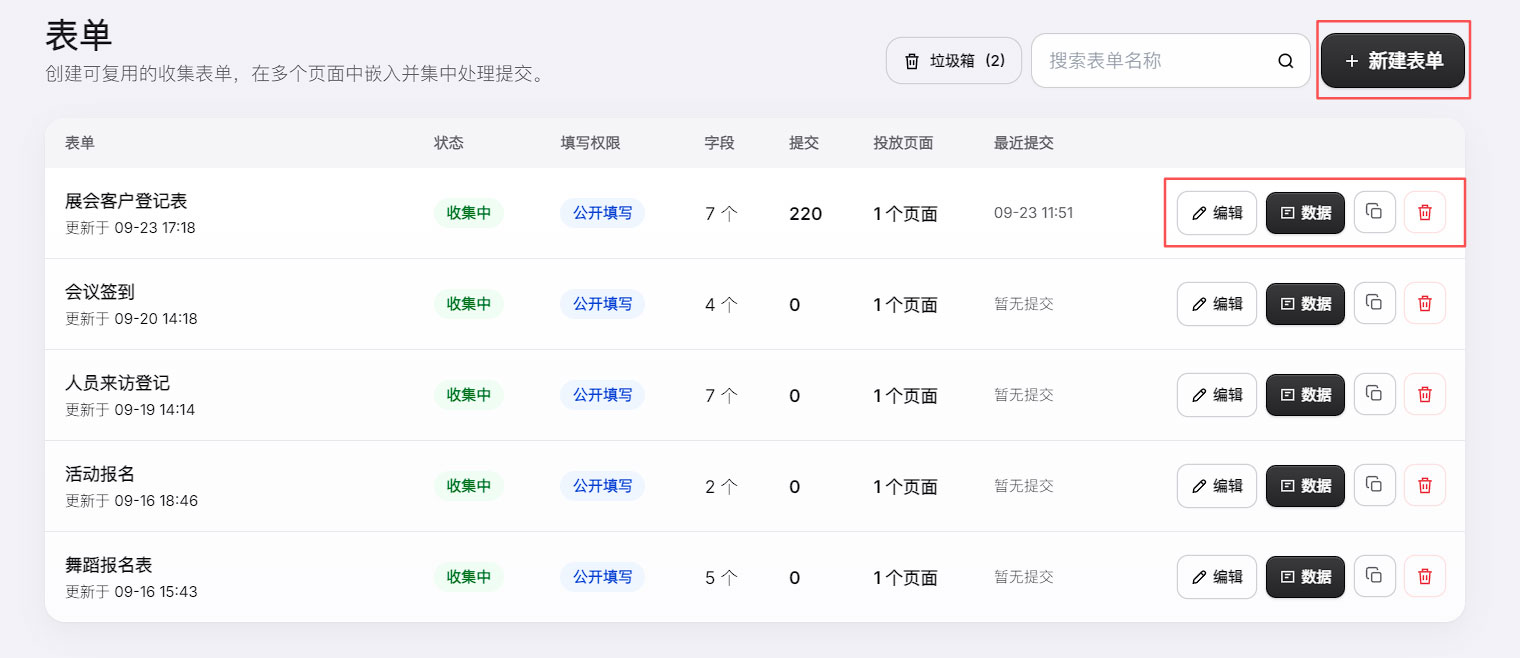Select the 展会客户登记表 form name

coord(126,201)
